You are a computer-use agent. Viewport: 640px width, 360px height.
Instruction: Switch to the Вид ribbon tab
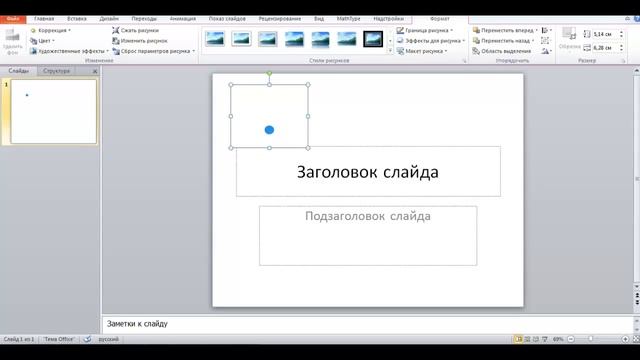point(319,19)
